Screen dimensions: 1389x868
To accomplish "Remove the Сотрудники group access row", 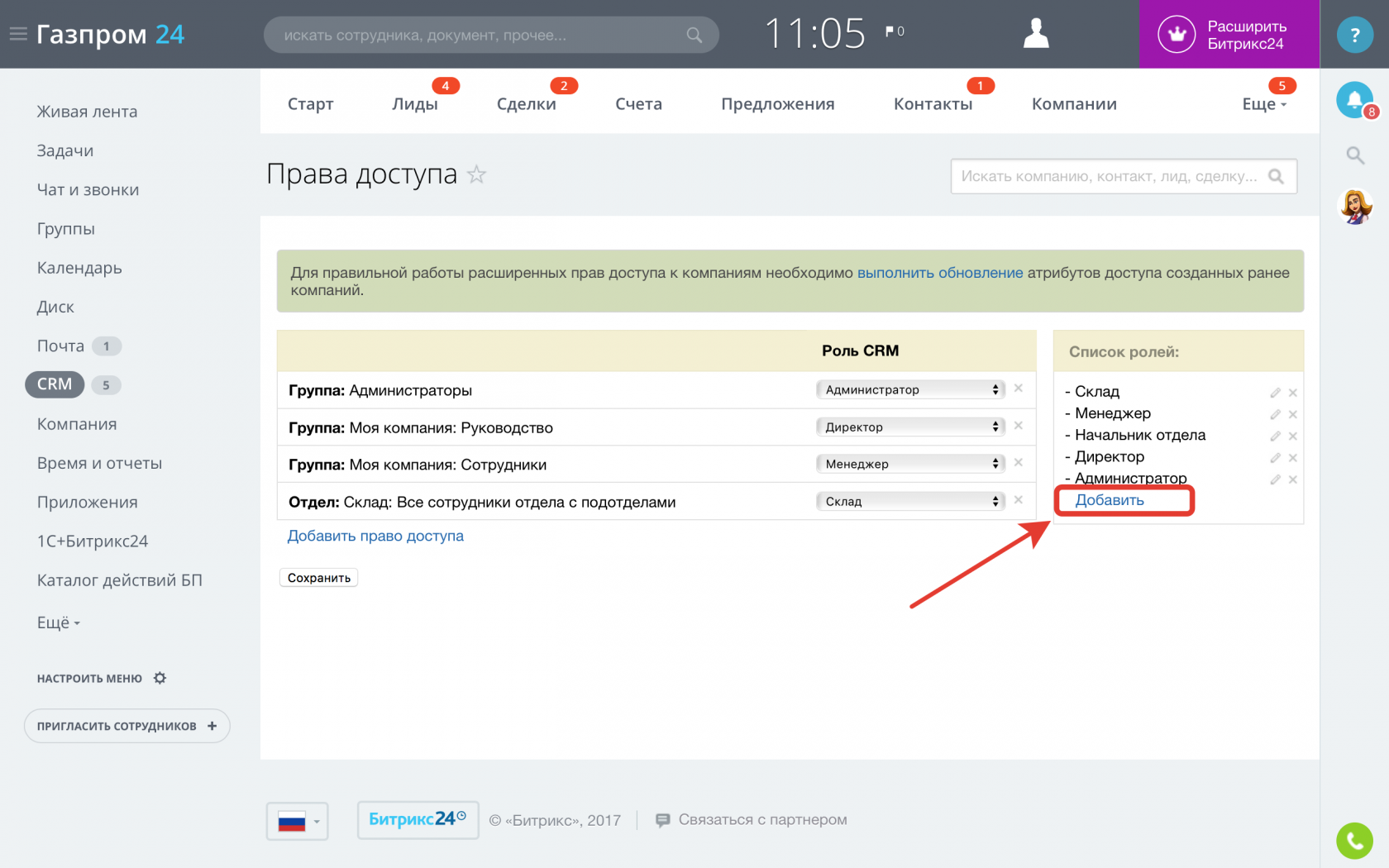I will [x=1019, y=462].
